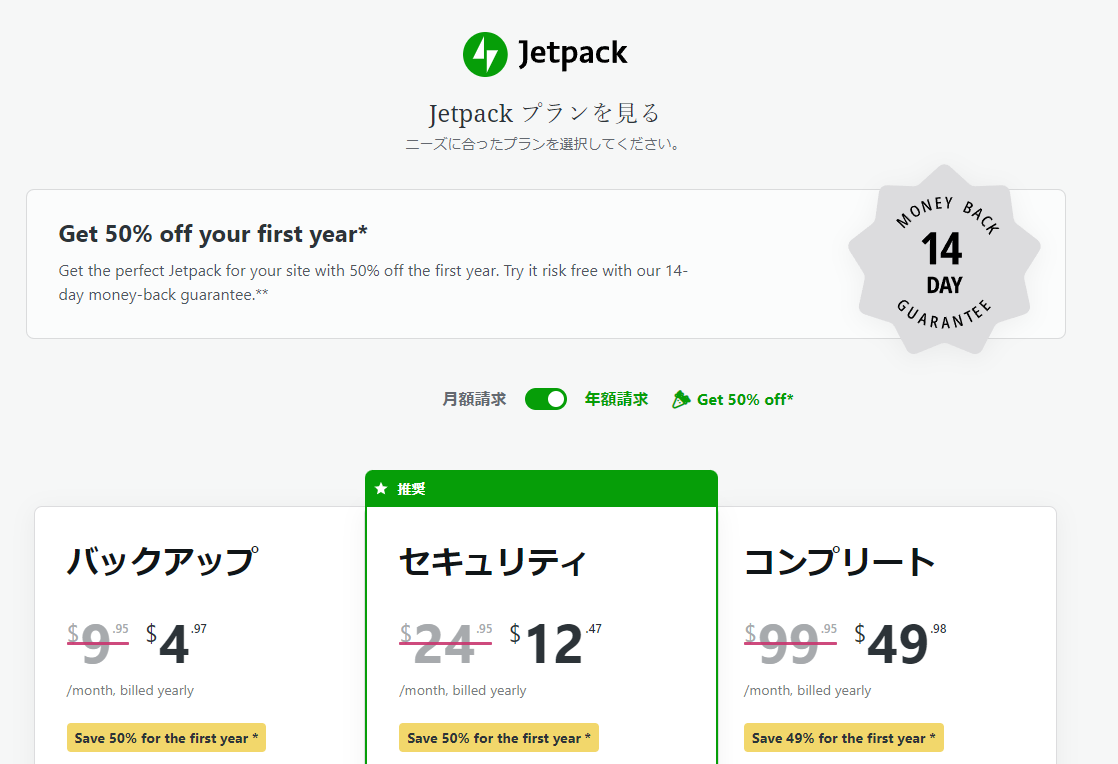
Task: Select the コンプリート plan heading
Action: click(839, 562)
